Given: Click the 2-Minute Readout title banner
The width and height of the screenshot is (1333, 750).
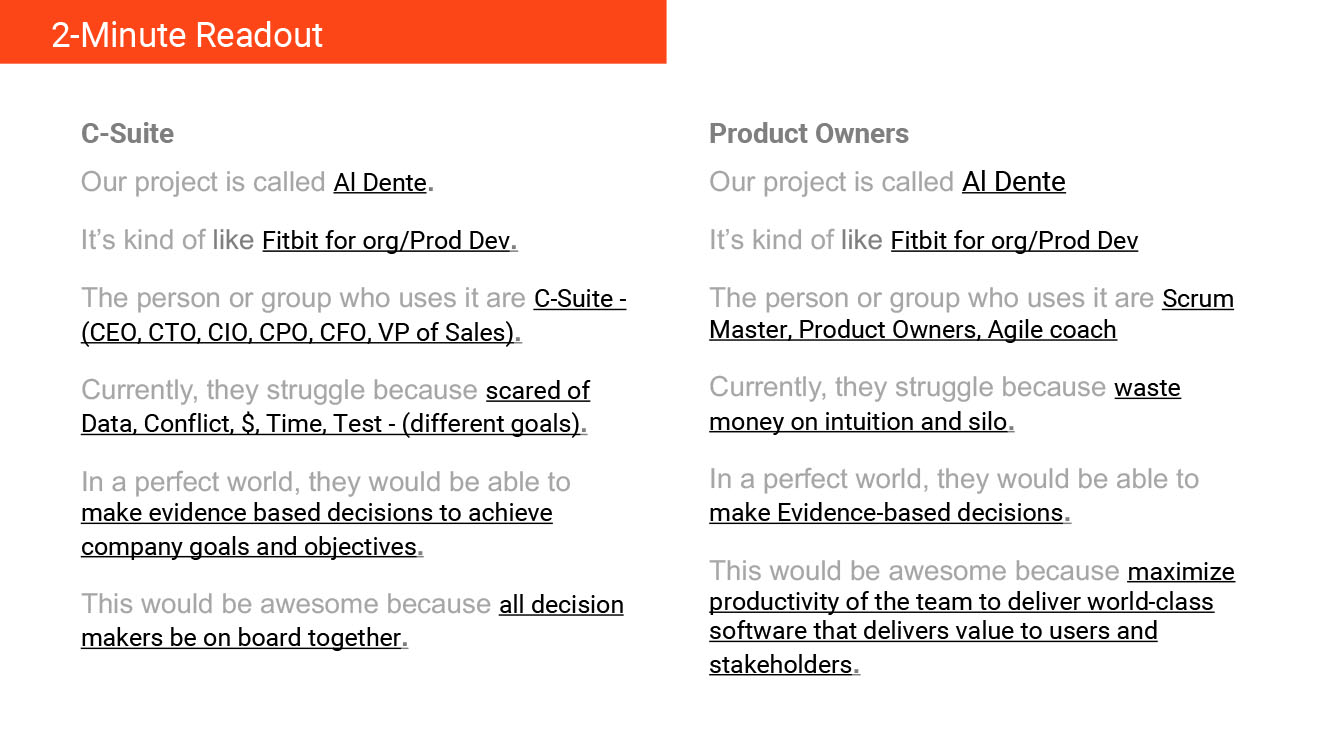Looking at the screenshot, I should tap(333, 32).
